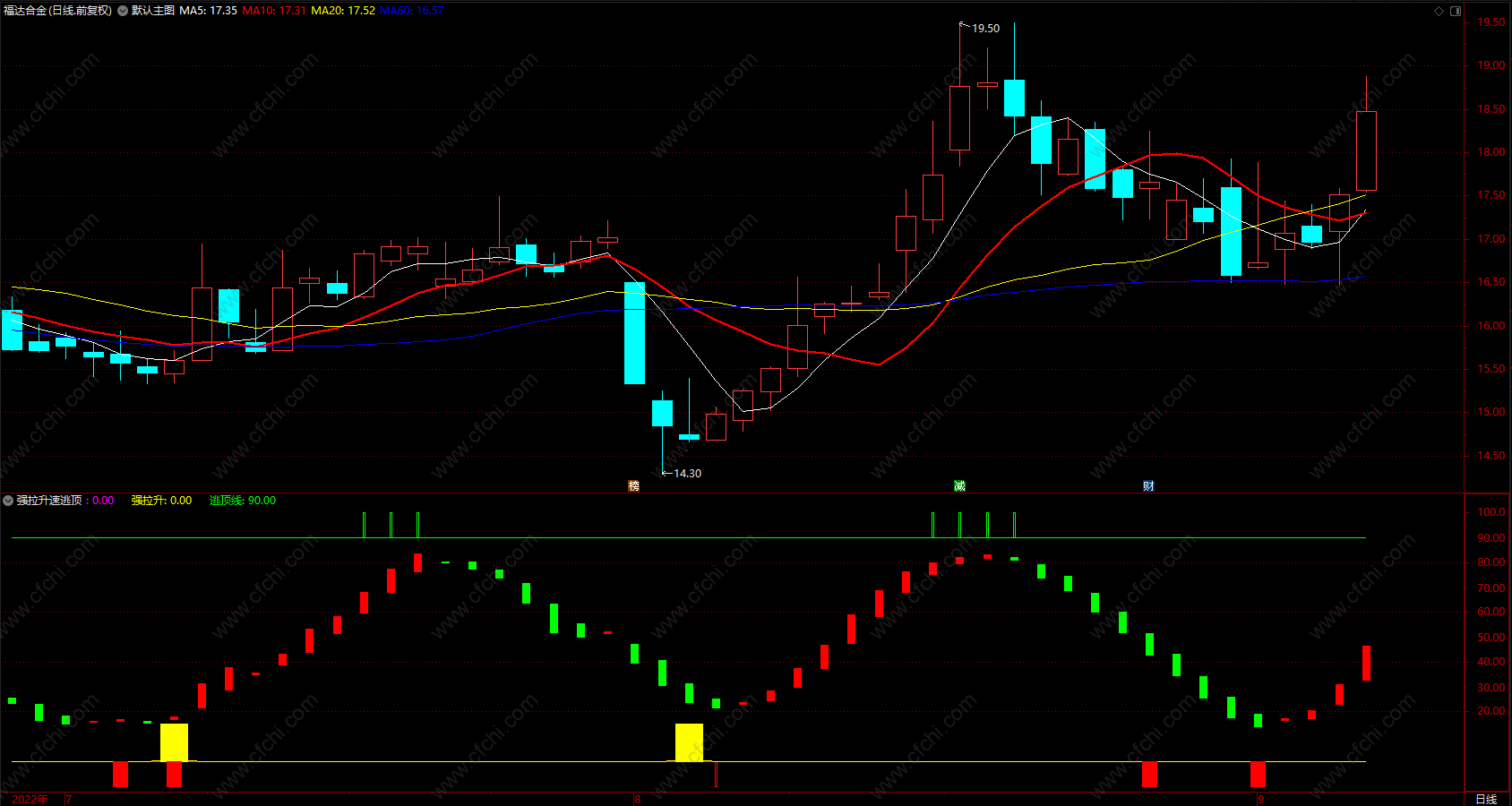The width and height of the screenshot is (1512, 806).
Task: Select the MA20: 17.52 label
Action: coord(343,11)
